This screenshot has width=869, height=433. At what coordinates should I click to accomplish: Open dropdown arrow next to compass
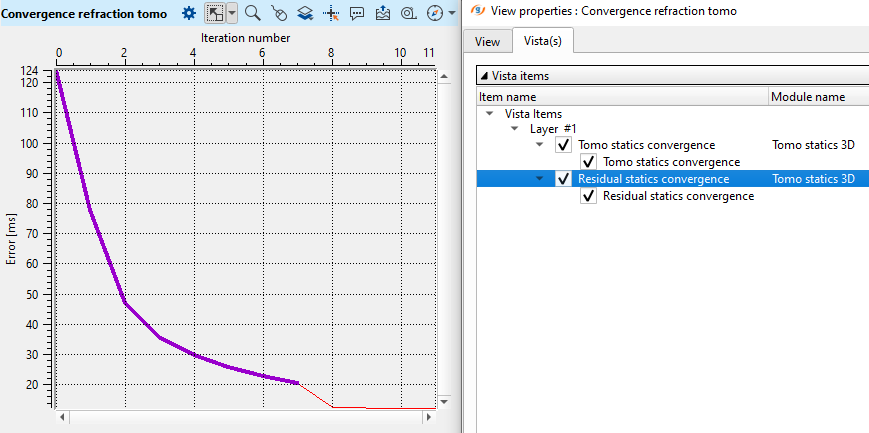[x=452, y=13]
